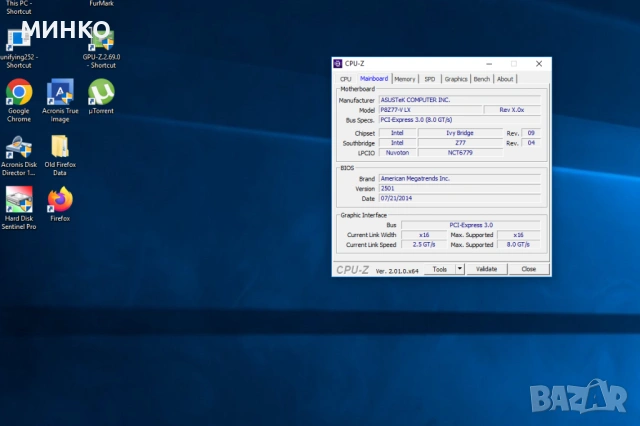Click the Max. Supported 8.0 GT/s value
Screen dimensions: 640x426
pos(518,245)
